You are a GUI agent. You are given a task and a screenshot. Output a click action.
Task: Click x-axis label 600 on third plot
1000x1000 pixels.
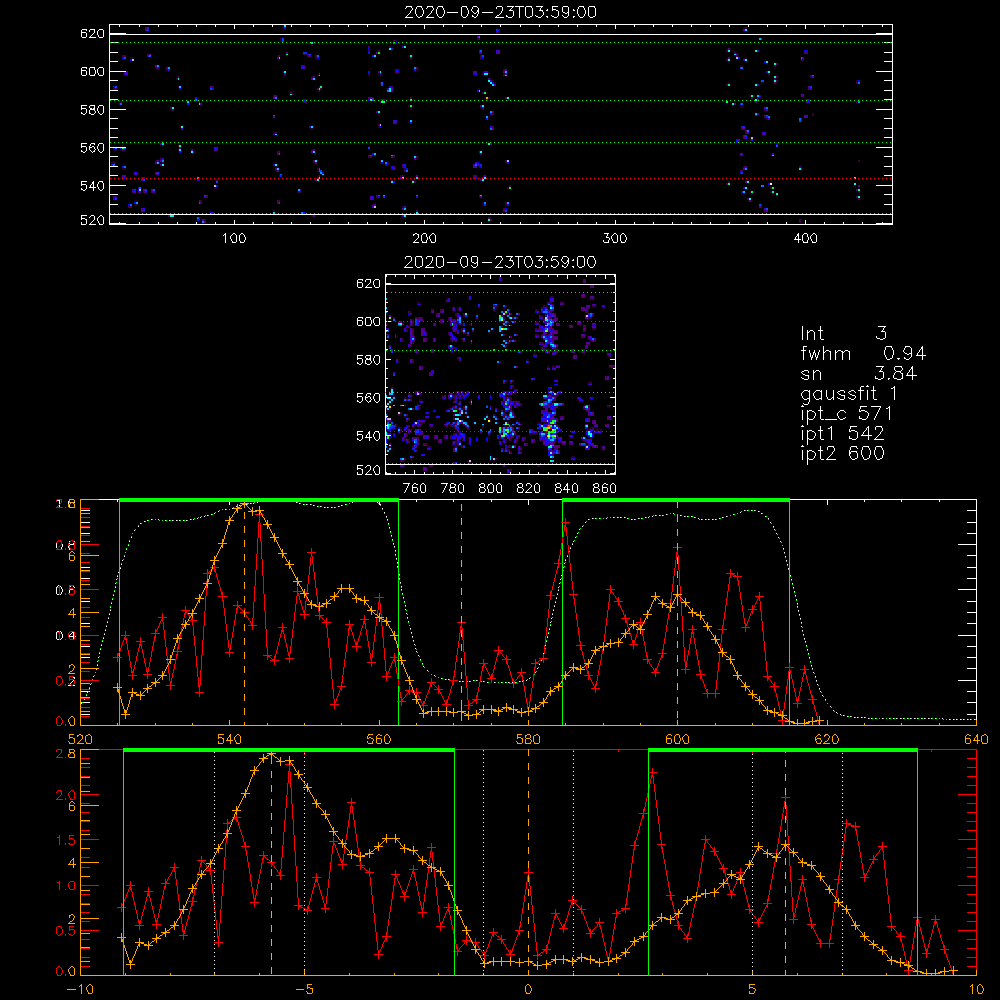coord(677,739)
